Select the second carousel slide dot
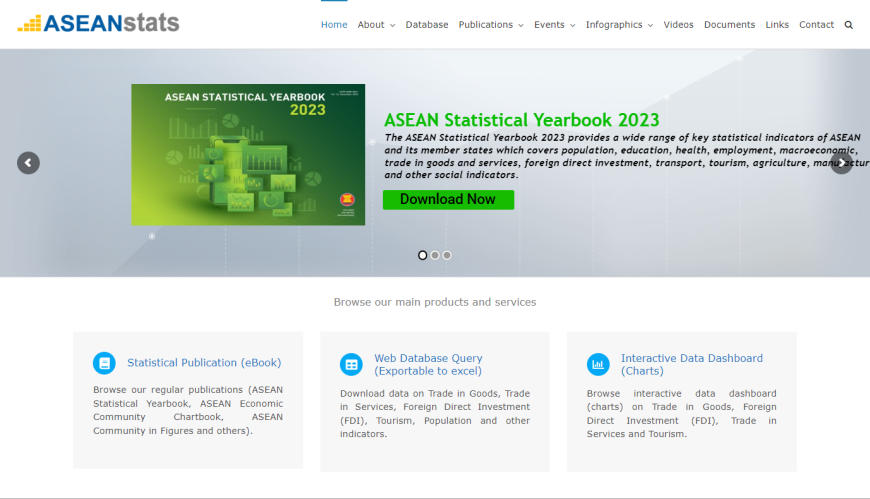The image size is (870, 499). click(435, 255)
